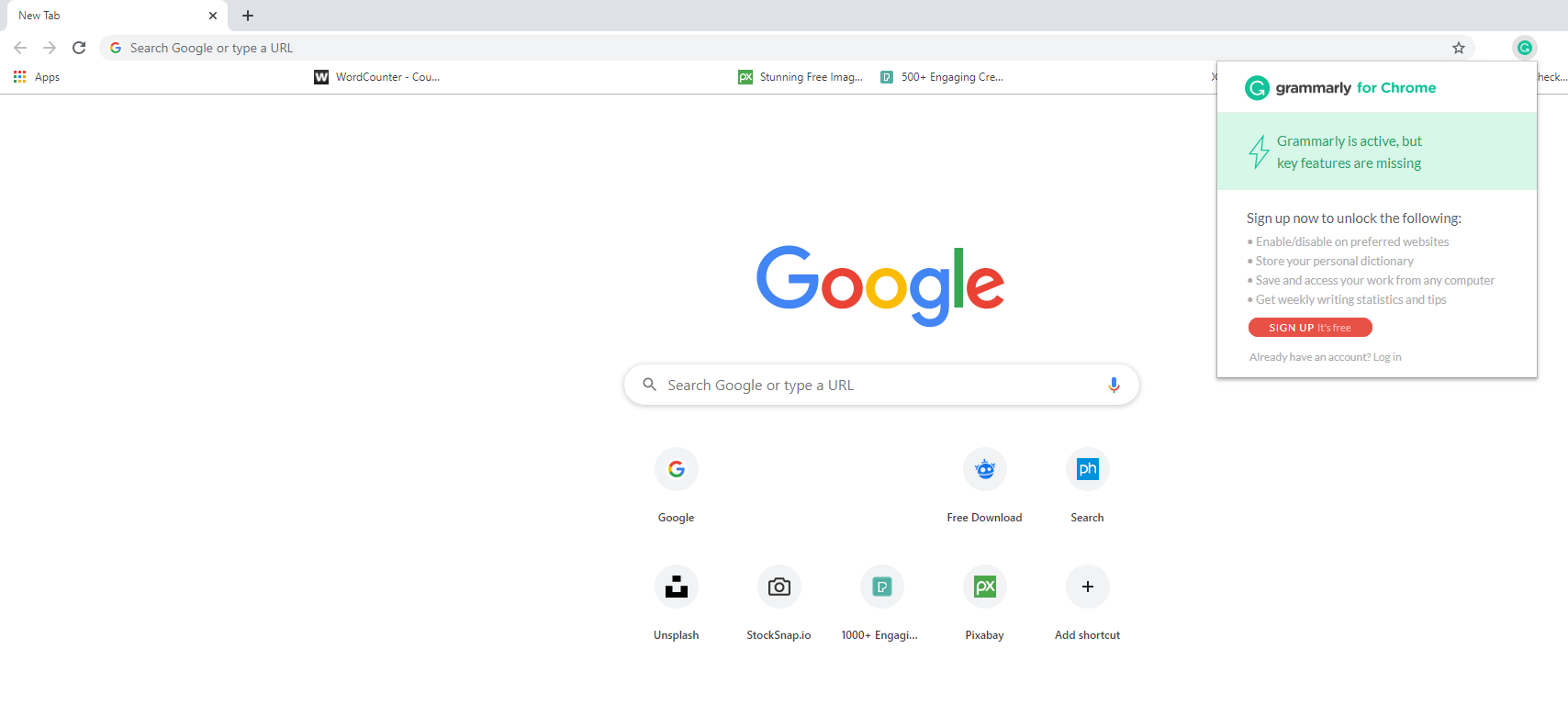Click "Sign up now to unlock the following" heading
1568x716 pixels.
coord(1354,218)
